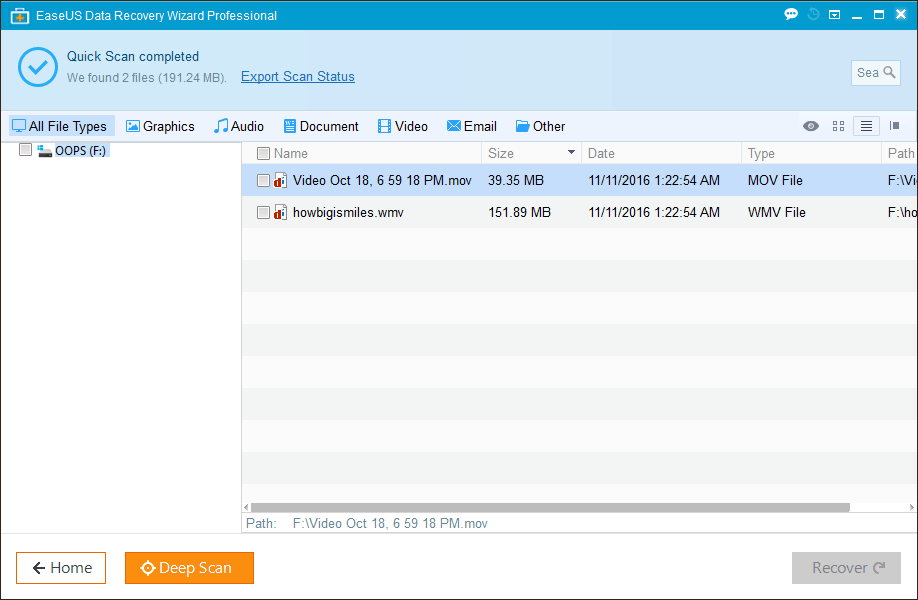Screen dimensions: 918x600
Task: Click the OOPS (F:) drive icon
Action: 44,151
